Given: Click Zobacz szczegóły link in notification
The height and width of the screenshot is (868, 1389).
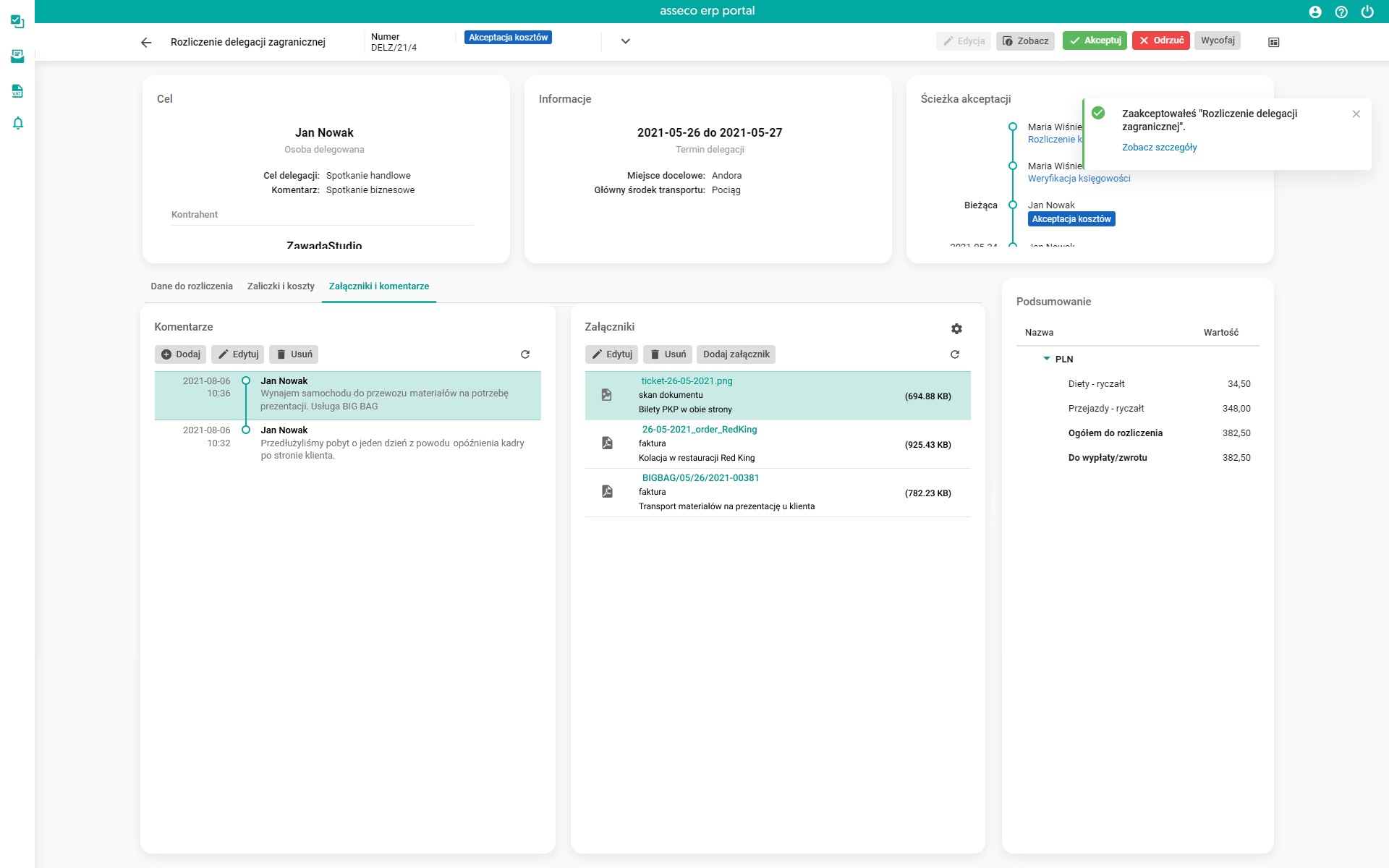Looking at the screenshot, I should 1159,148.
